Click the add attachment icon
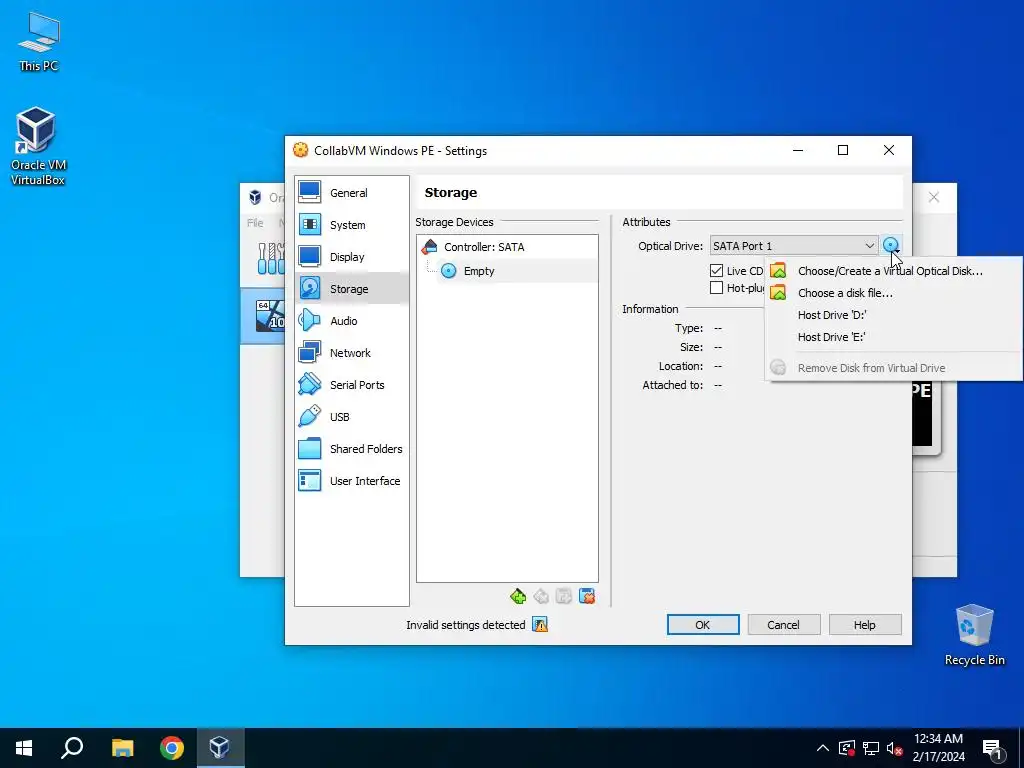Image resolution: width=1024 pixels, height=768 pixels. coord(564,596)
